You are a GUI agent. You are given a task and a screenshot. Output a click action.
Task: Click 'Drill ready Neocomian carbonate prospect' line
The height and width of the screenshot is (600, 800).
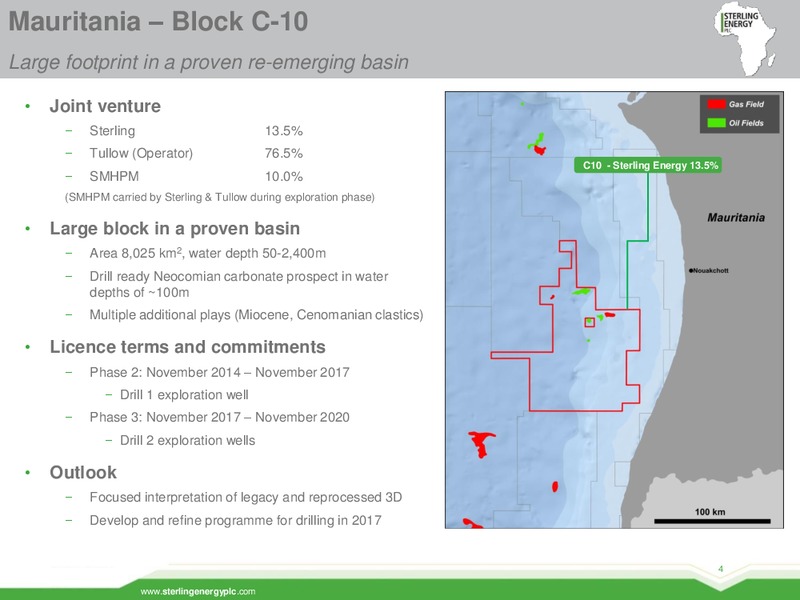239,284
